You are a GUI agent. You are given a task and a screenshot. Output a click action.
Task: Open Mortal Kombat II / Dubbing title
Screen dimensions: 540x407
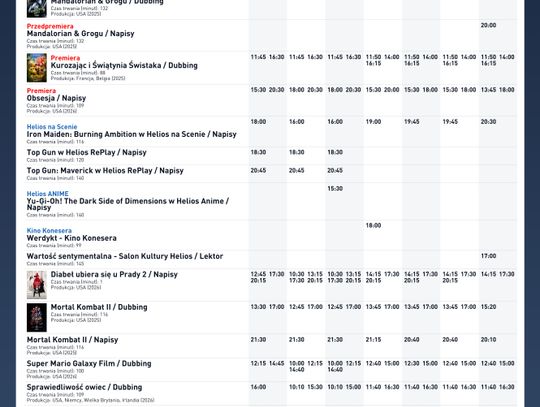(x=99, y=307)
